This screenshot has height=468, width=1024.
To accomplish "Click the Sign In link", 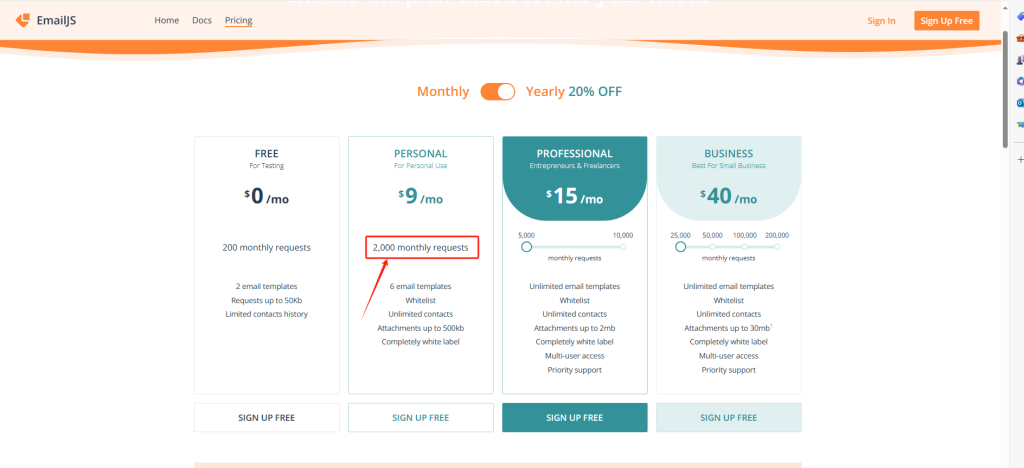I will [x=882, y=21].
